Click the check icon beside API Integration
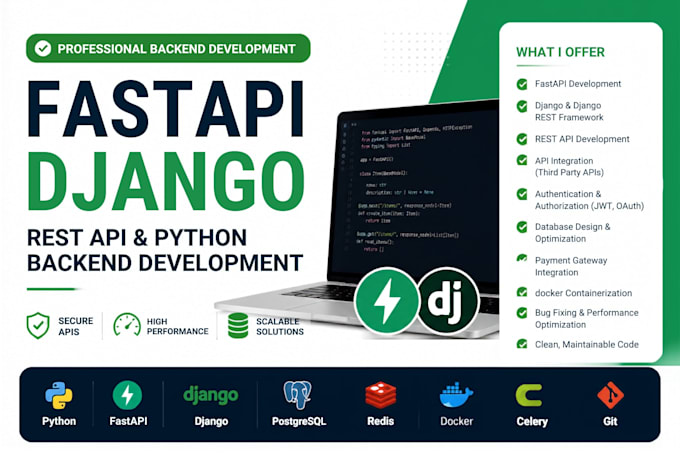This screenshot has width=680, height=453. tap(522, 160)
